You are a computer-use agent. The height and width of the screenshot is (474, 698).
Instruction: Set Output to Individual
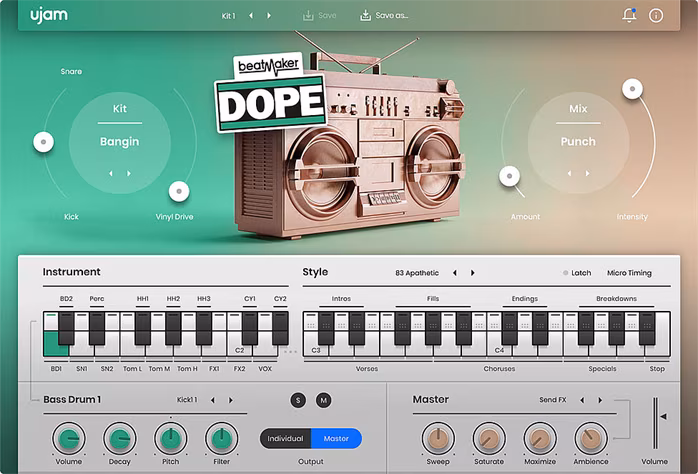(285, 438)
